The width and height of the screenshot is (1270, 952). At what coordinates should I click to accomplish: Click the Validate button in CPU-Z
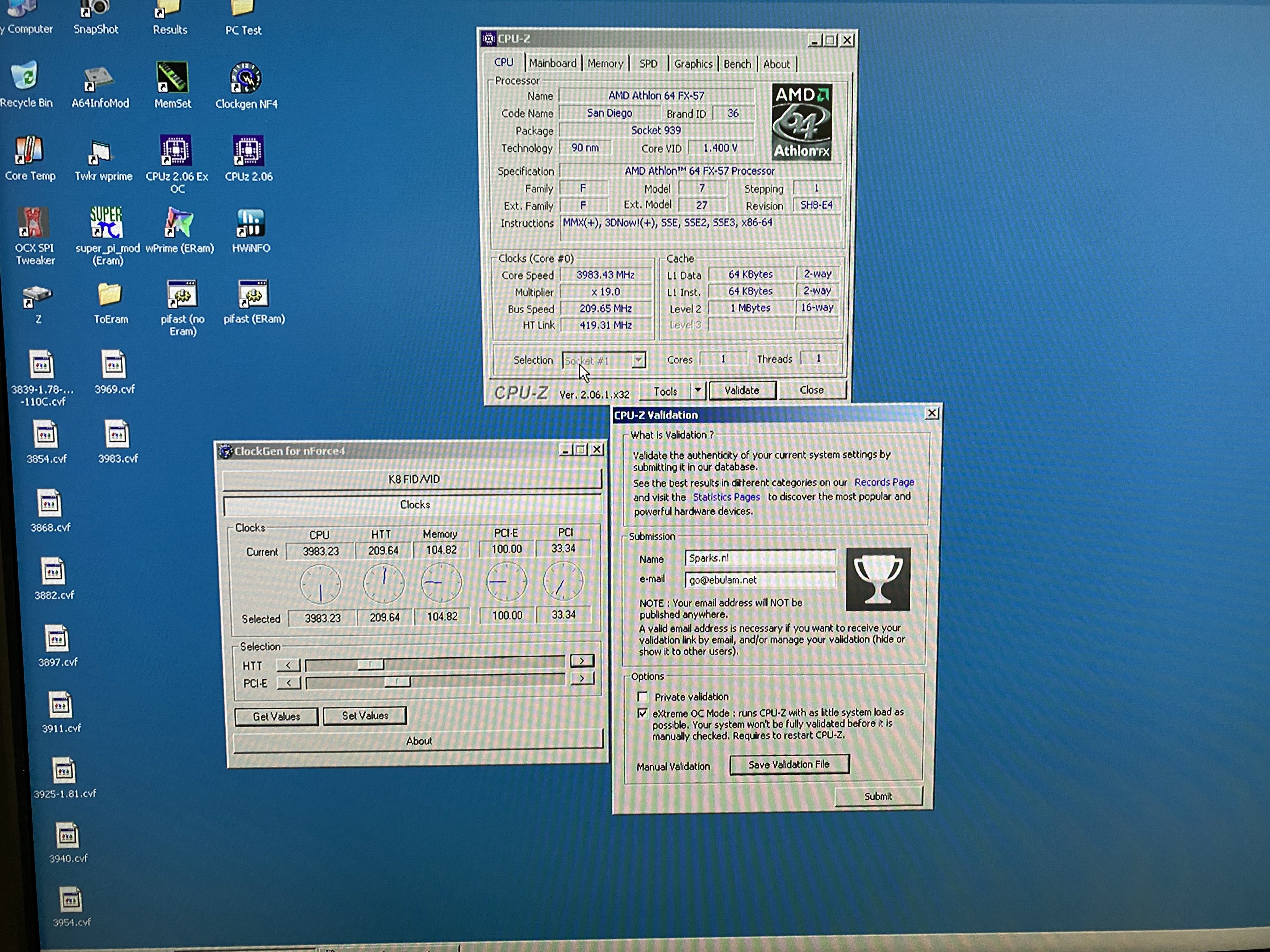pyautogui.click(x=742, y=390)
